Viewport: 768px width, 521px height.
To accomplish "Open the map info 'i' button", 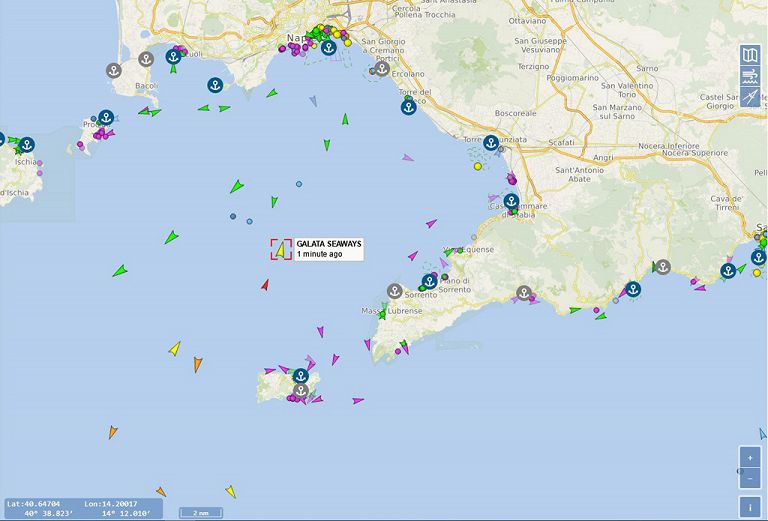I will click(750, 507).
